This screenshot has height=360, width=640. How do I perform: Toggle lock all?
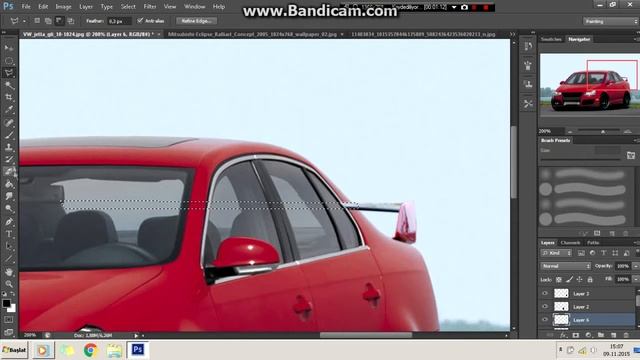590,280
